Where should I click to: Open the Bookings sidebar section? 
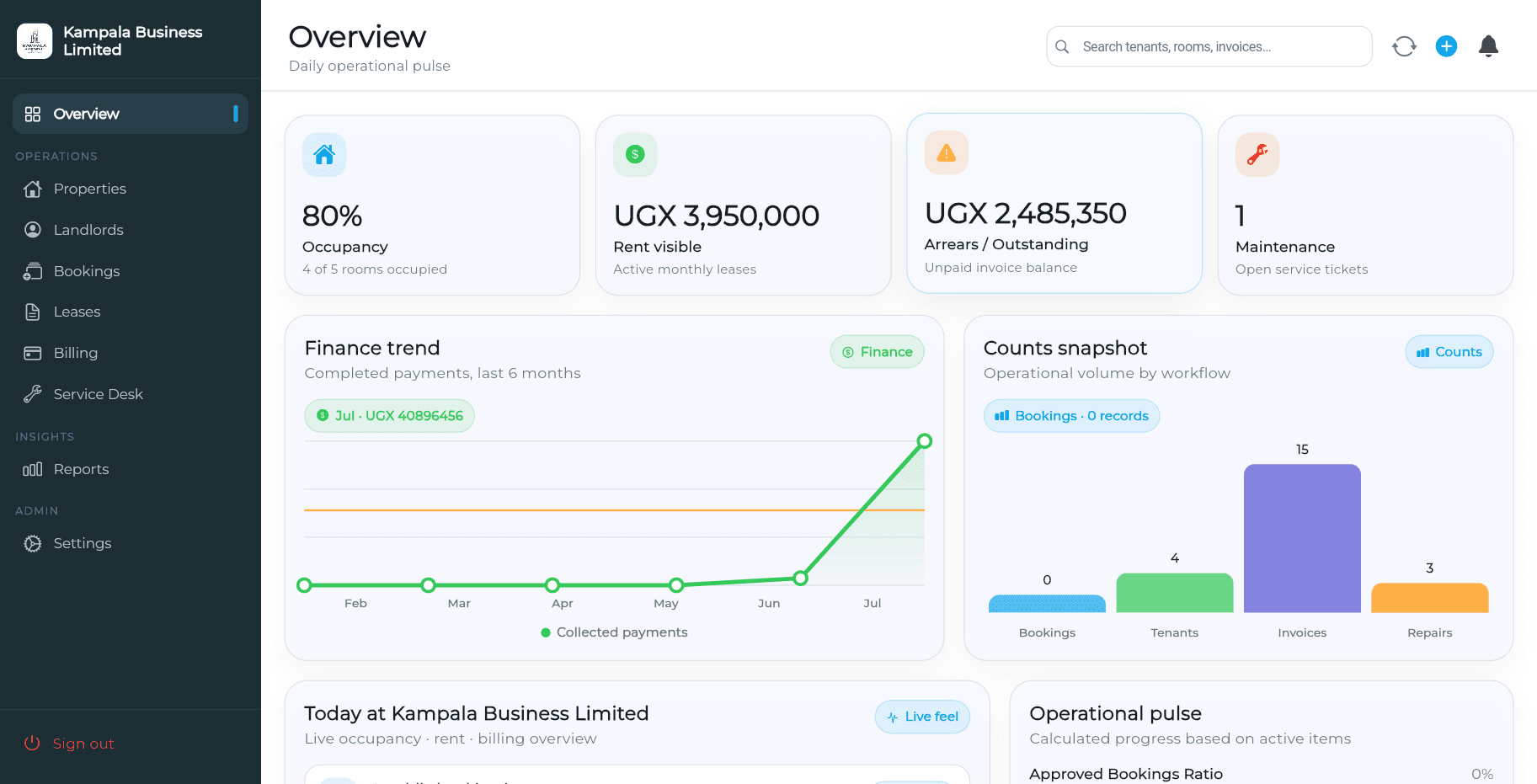click(x=131, y=271)
